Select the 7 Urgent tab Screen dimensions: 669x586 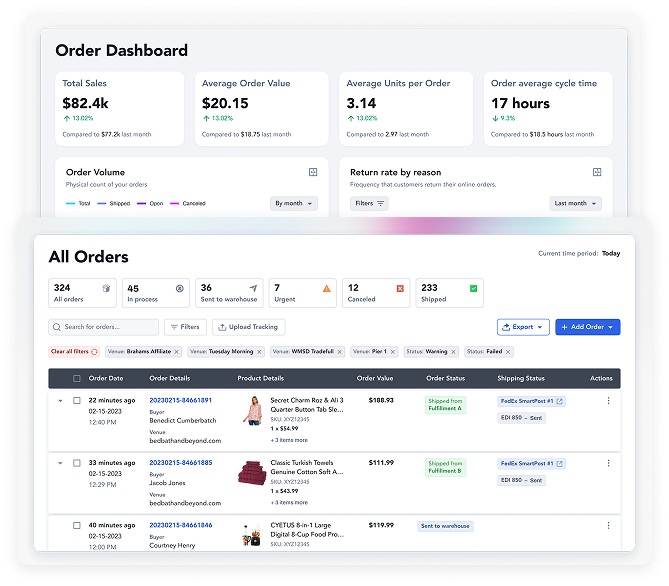(303, 293)
